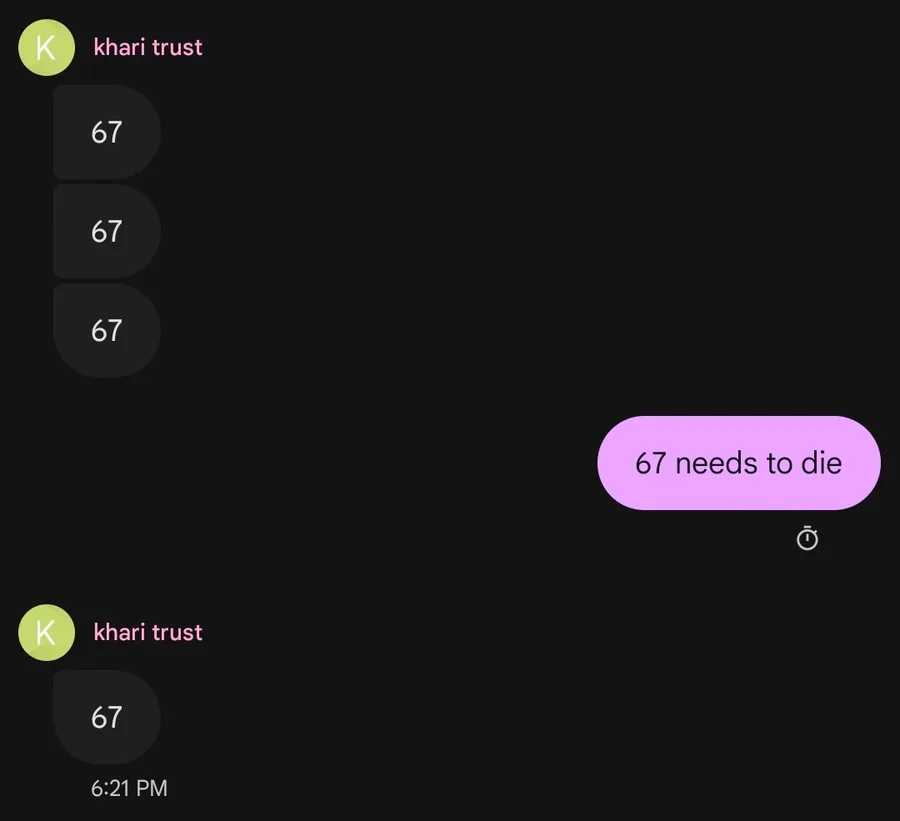
Task: Click the stopwatch icon below the purple bubble
Action: [807, 539]
